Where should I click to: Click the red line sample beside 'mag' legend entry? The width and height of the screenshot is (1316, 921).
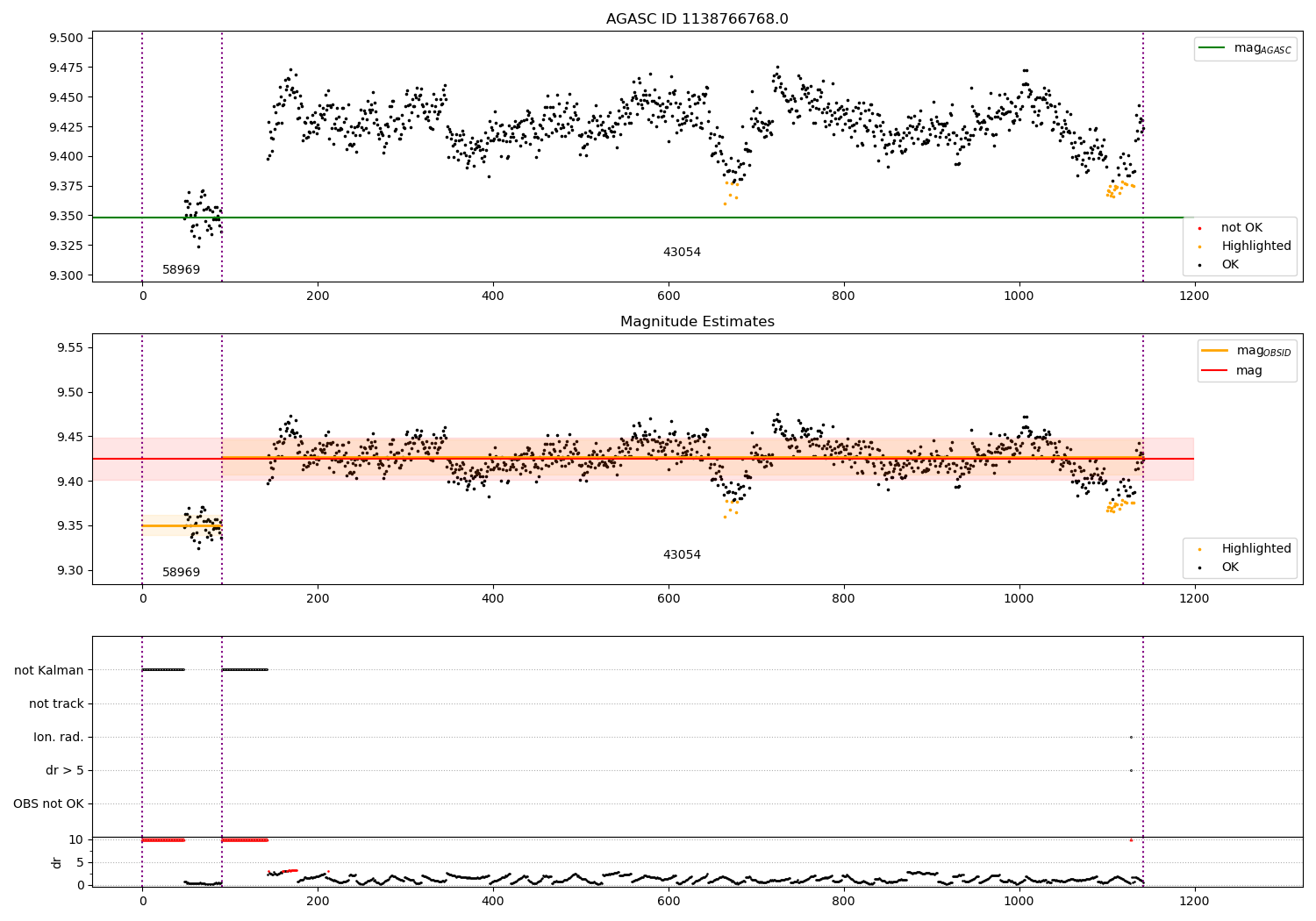pyautogui.click(x=1214, y=371)
